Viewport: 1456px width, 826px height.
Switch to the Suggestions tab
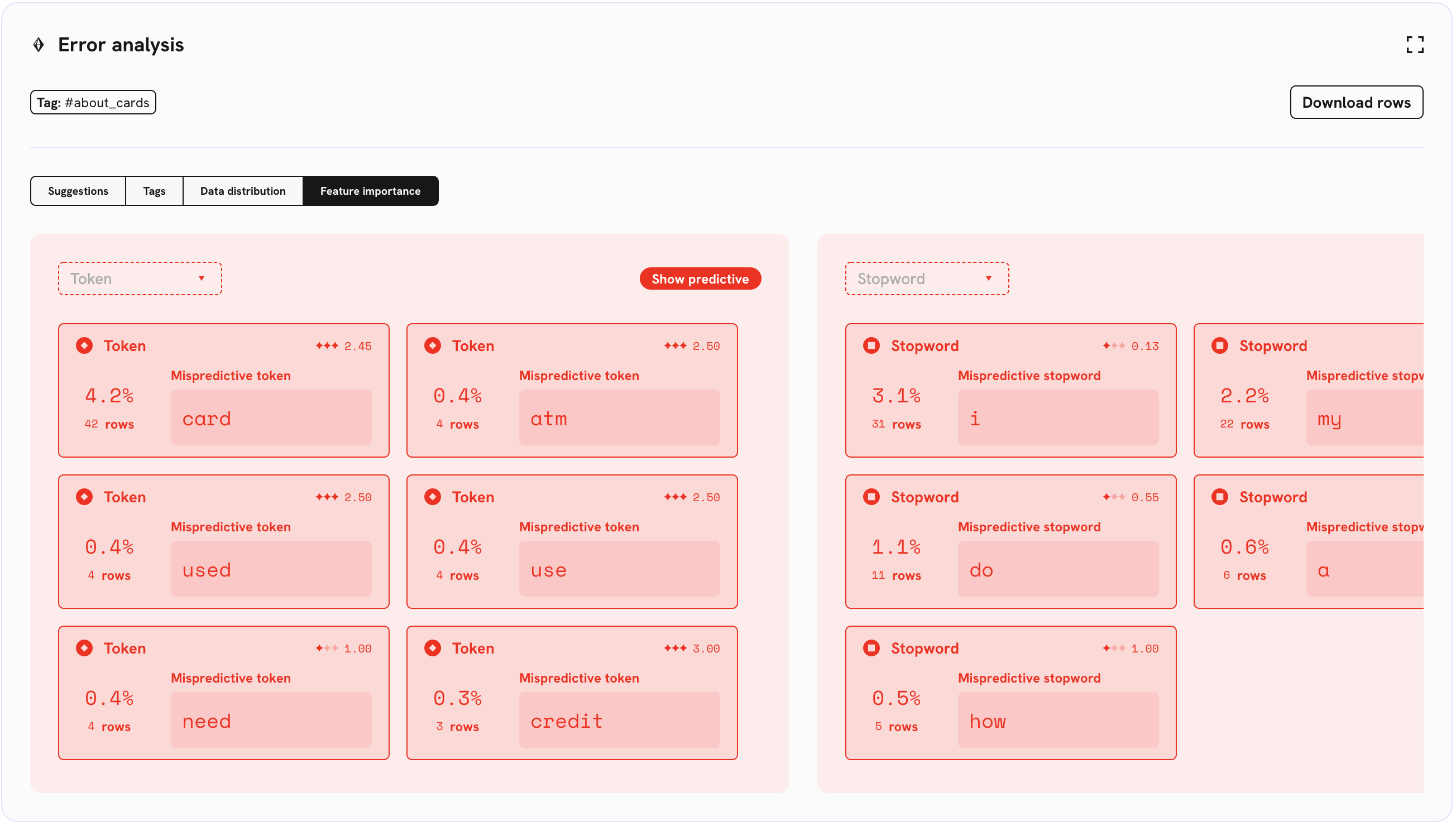click(x=78, y=191)
